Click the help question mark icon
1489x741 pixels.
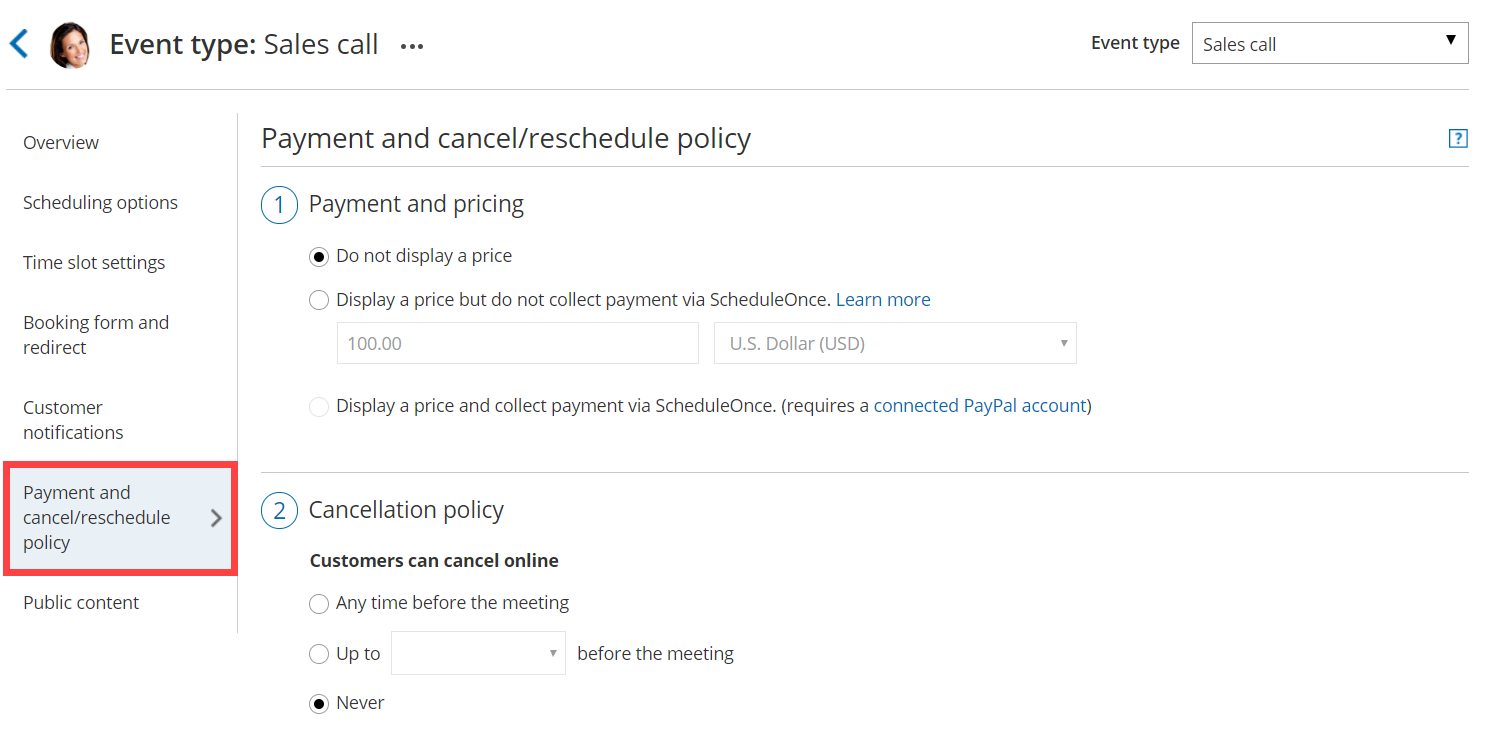pyautogui.click(x=1458, y=139)
